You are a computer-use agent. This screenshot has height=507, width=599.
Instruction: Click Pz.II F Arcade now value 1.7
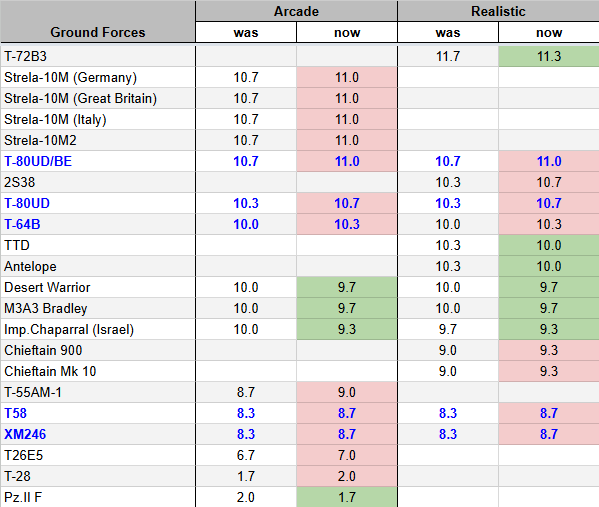[x=347, y=497]
